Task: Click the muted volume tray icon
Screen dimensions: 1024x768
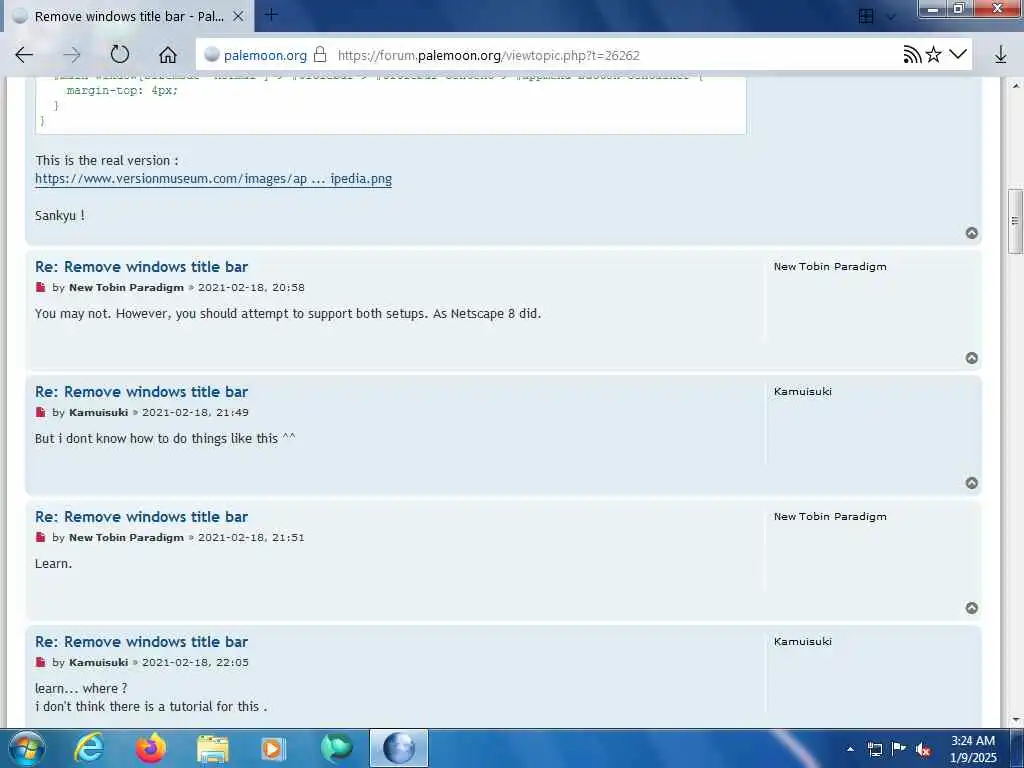Action: [923, 749]
